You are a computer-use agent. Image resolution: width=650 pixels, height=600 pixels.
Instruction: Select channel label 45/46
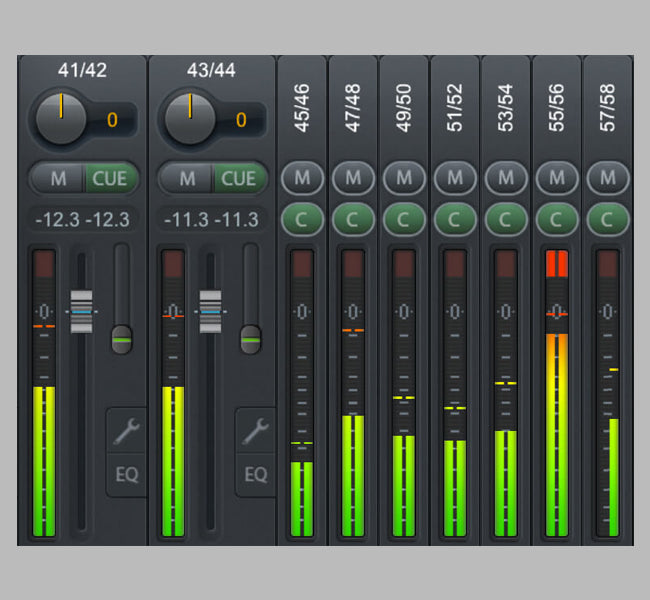(302, 108)
